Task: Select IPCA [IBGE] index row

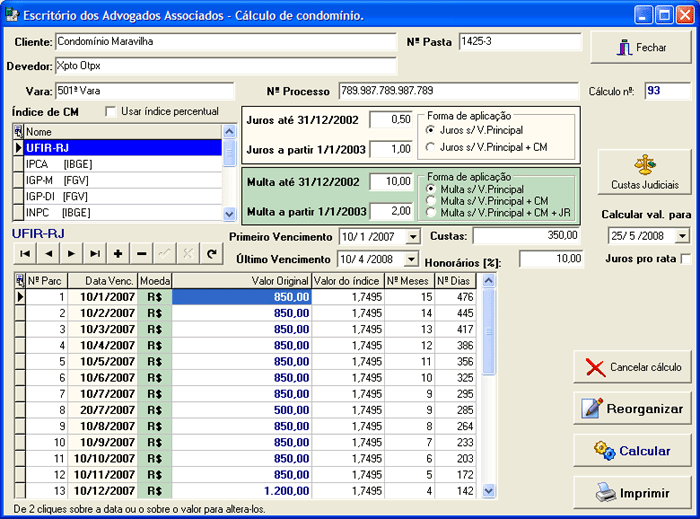Action: coord(123,164)
